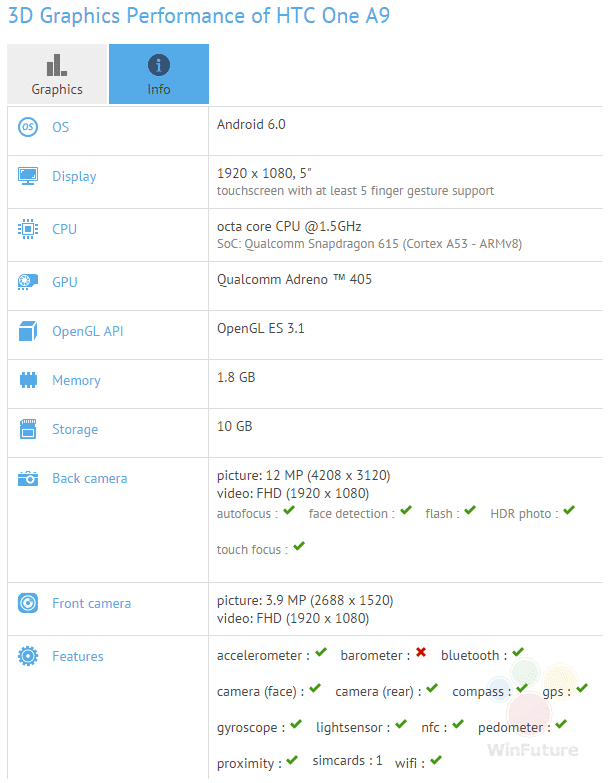Screen dimensions: 609x783
Task: Click the Front camera lens icon
Action: (x=28, y=603)
